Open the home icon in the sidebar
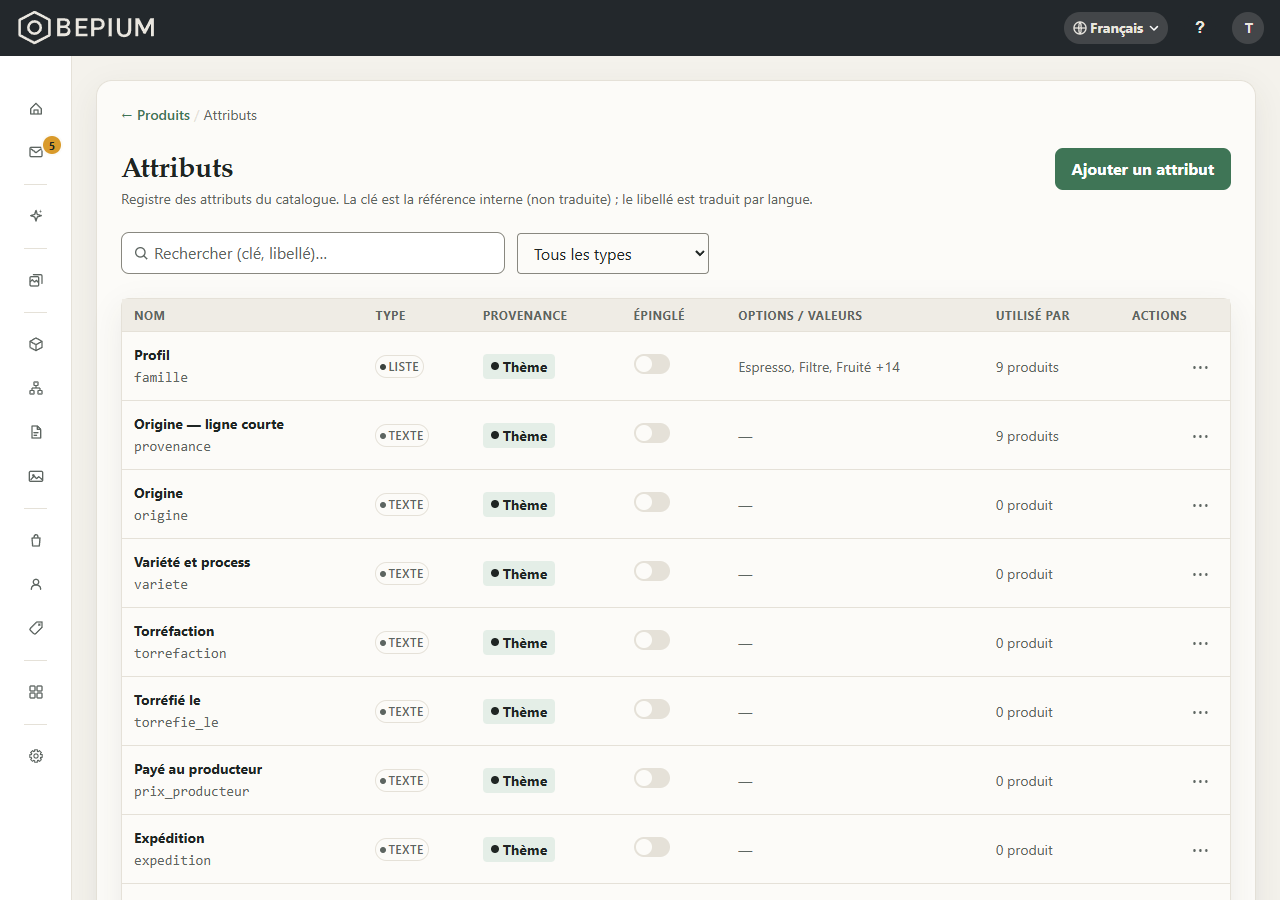 click(36, 109)
